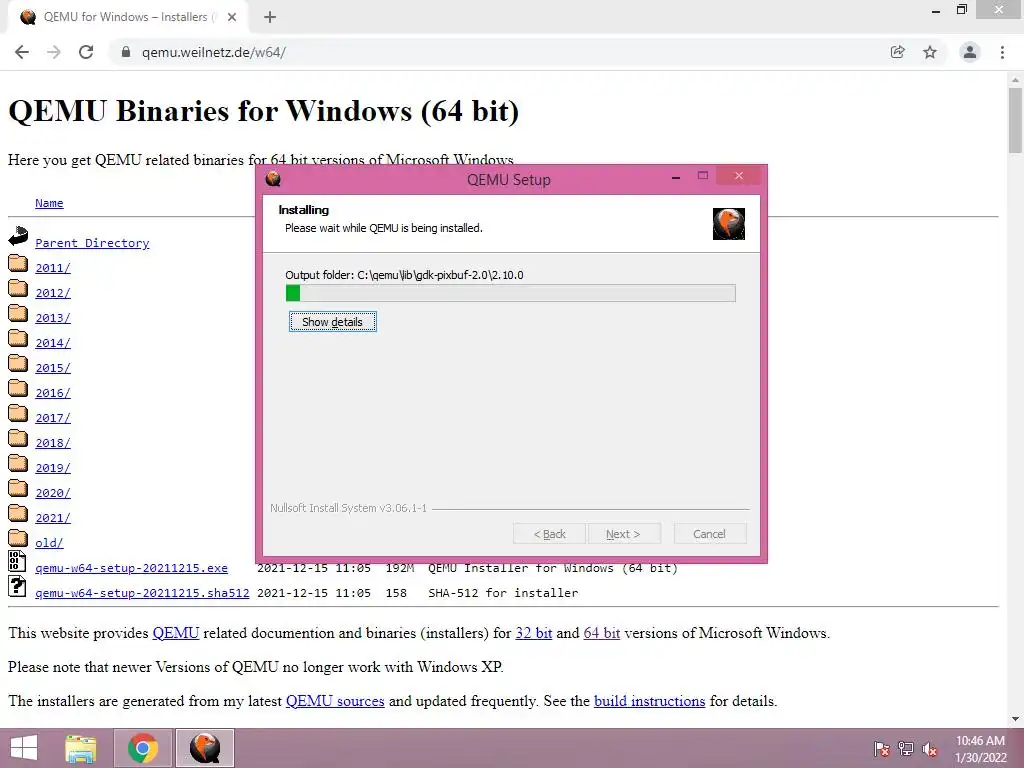Click the page vertical scrollbar thumb

tap(1015, 120)
